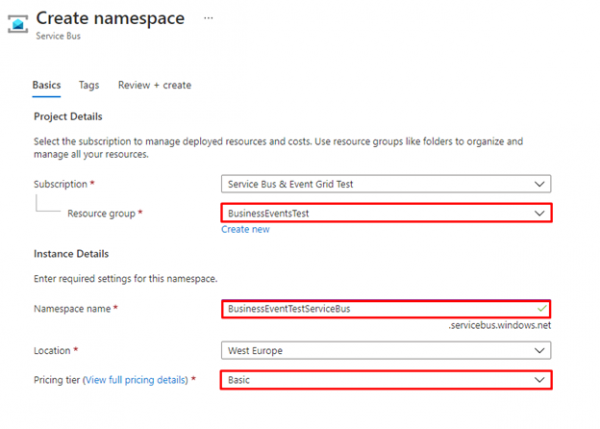Click the Project Details heading
Viewport: 600px width, 429px height.
coord(68,116)
